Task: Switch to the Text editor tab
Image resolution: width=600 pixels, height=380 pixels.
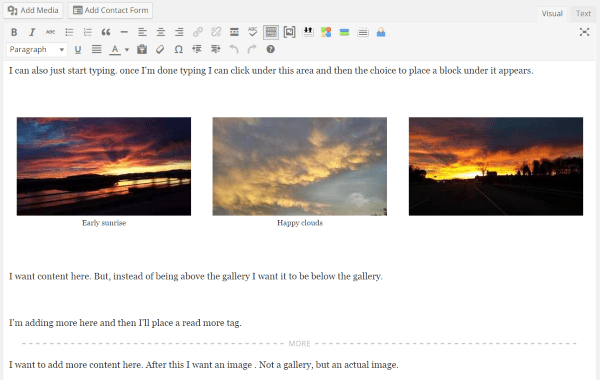Action: pos(583,13)
